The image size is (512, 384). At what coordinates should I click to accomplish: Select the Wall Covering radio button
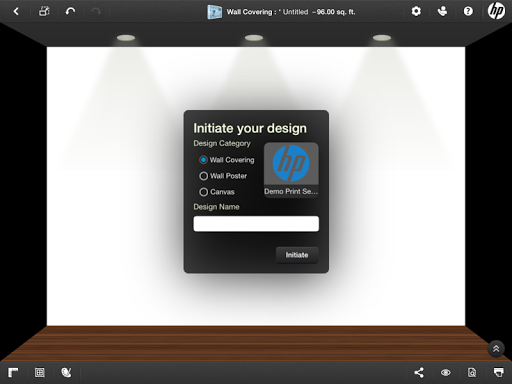(203, 160)
